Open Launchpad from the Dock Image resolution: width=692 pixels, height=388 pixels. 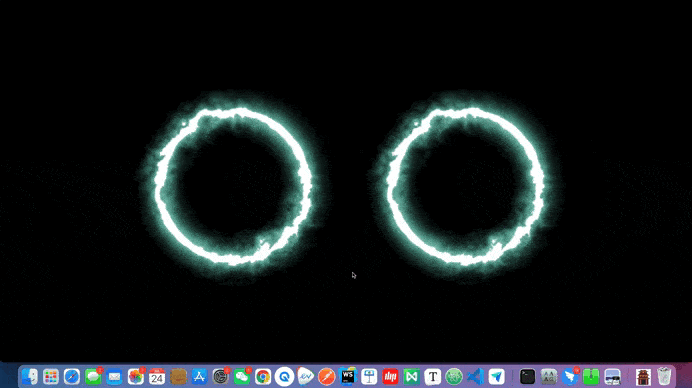pyautogui.click(x=51, y=377)
